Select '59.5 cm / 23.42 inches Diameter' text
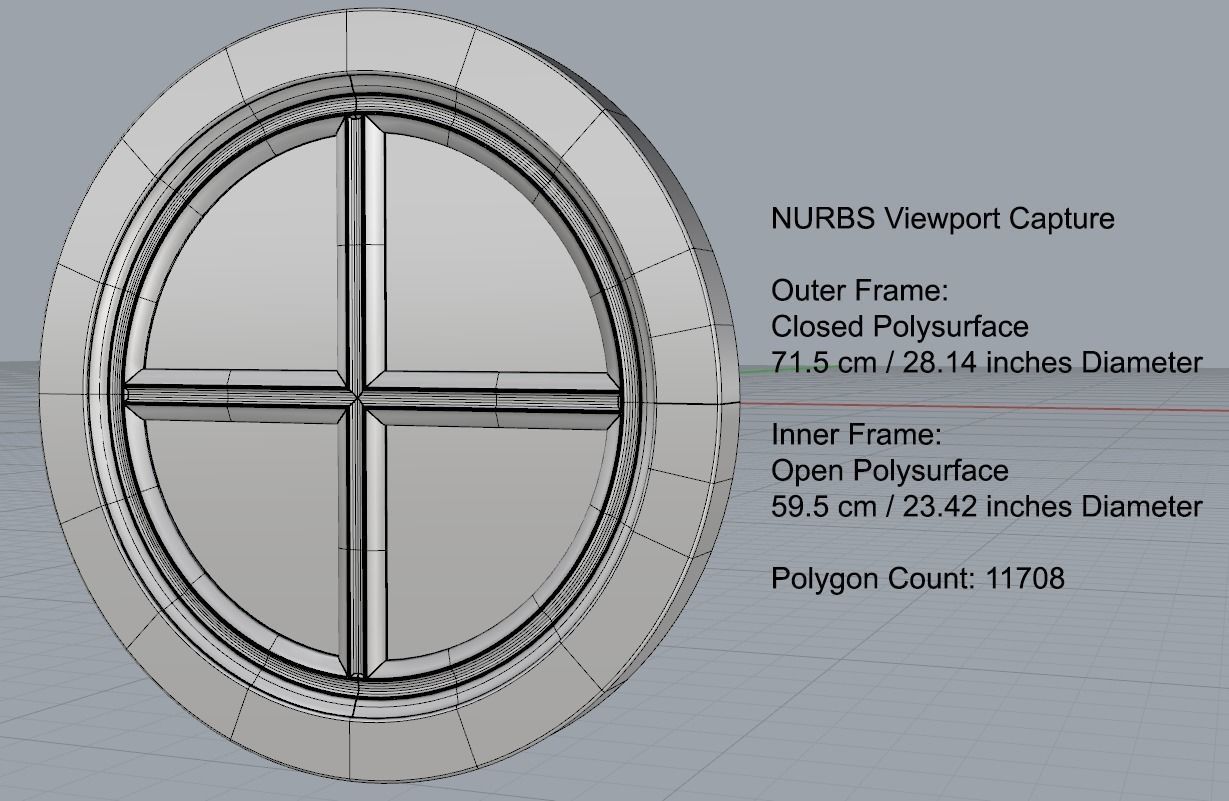Viewport: 1229px width, 801px height. [986, 507]
